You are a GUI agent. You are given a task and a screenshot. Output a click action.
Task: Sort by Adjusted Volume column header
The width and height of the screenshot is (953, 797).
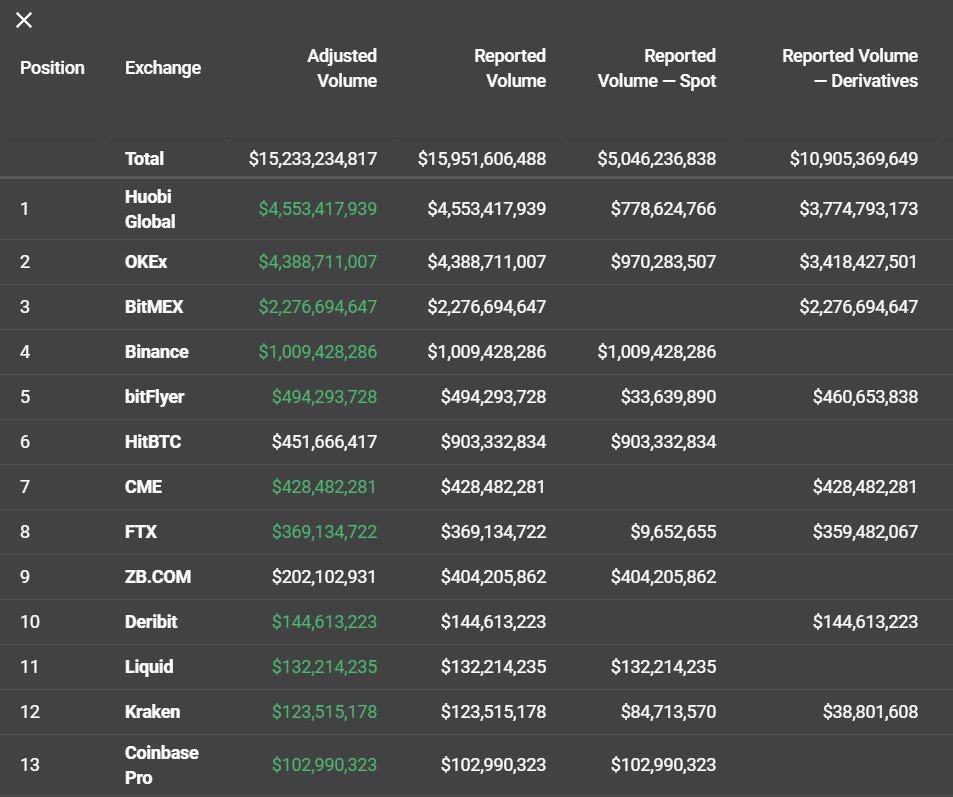click(x=342, y=68)
